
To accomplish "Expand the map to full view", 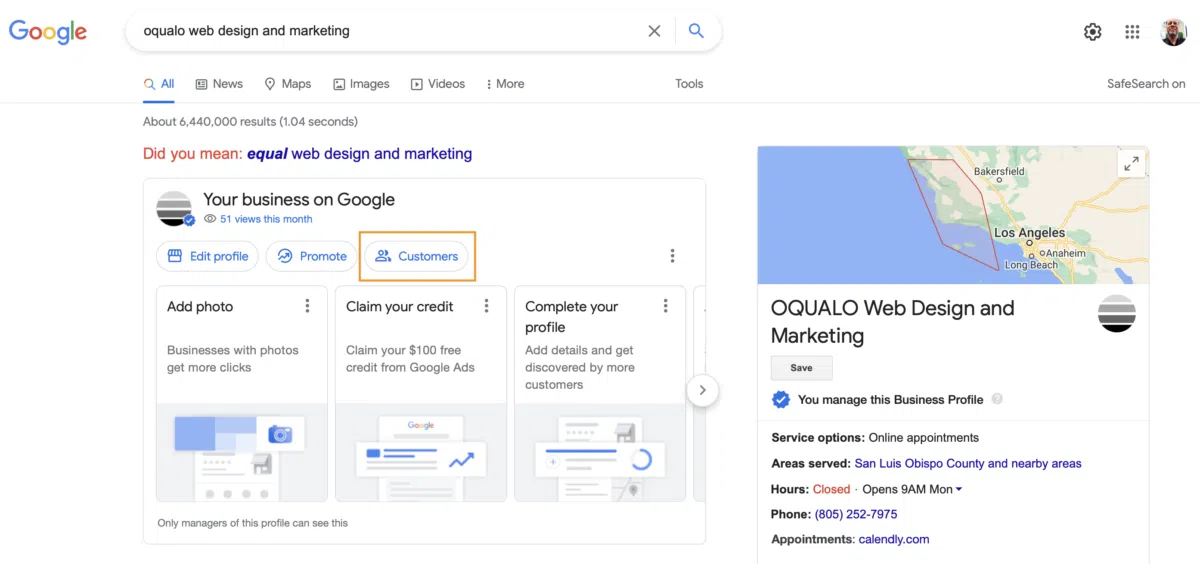I will click(x=1131, y=164).
